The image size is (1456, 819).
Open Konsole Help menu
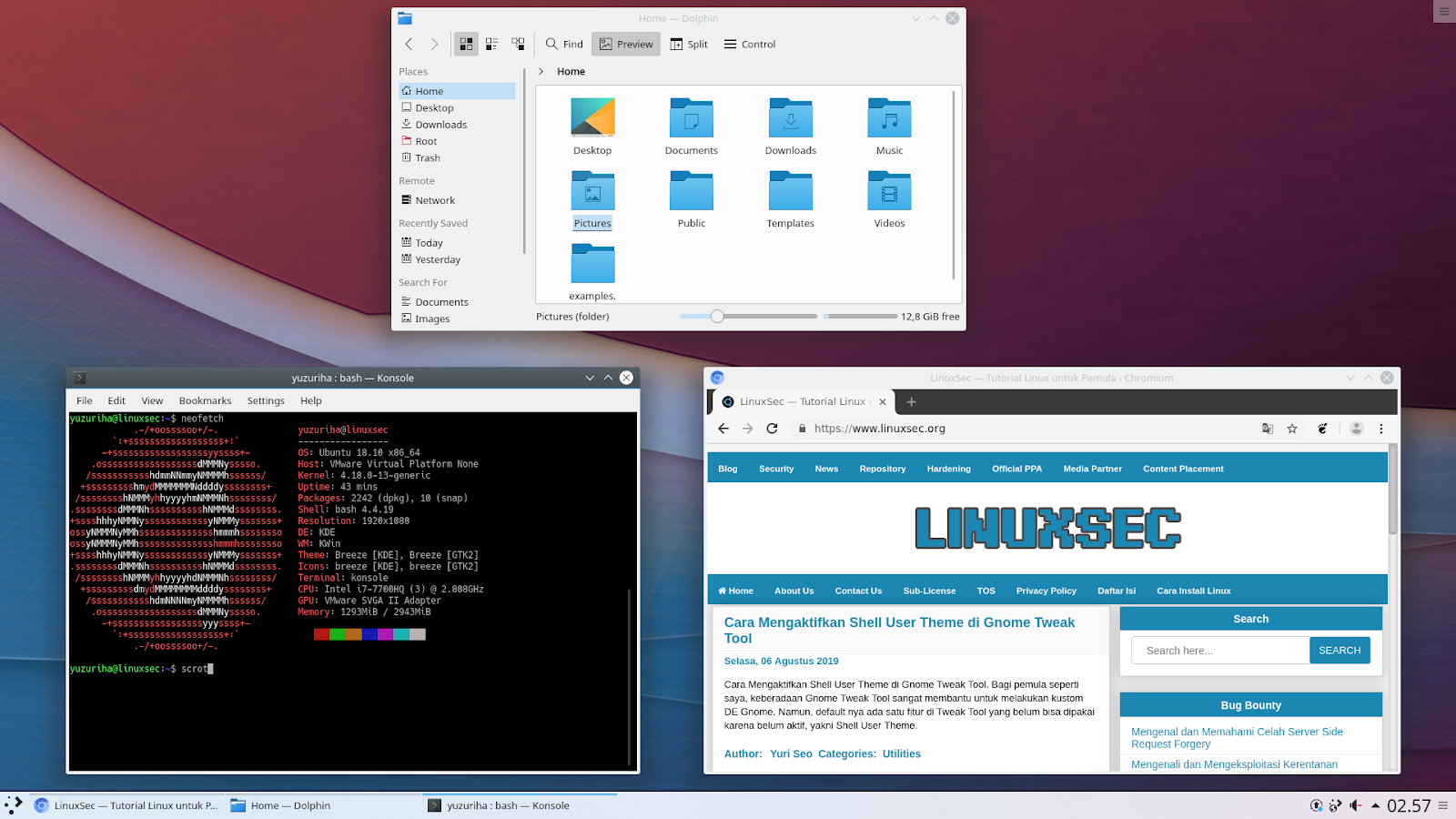point(311,400)
